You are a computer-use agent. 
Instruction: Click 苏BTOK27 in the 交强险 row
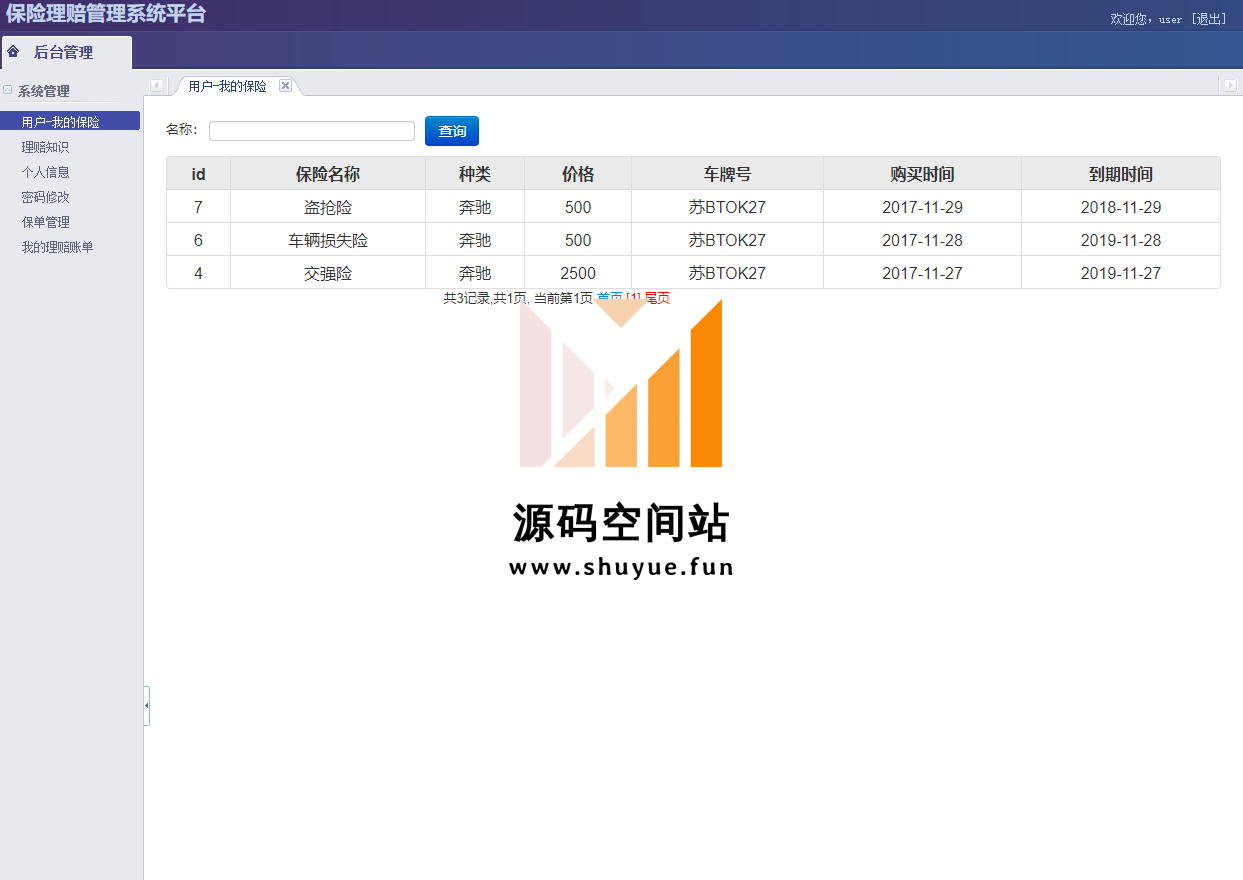click(727, 273)
